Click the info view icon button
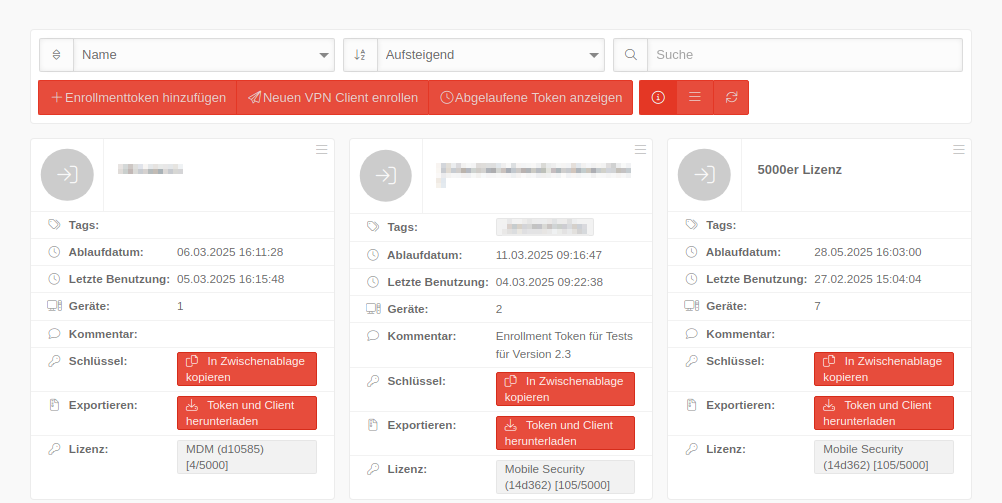Image resolution: width=1002 pixels, height=503 pixels. pyautogui.click(x=658, y=98)
